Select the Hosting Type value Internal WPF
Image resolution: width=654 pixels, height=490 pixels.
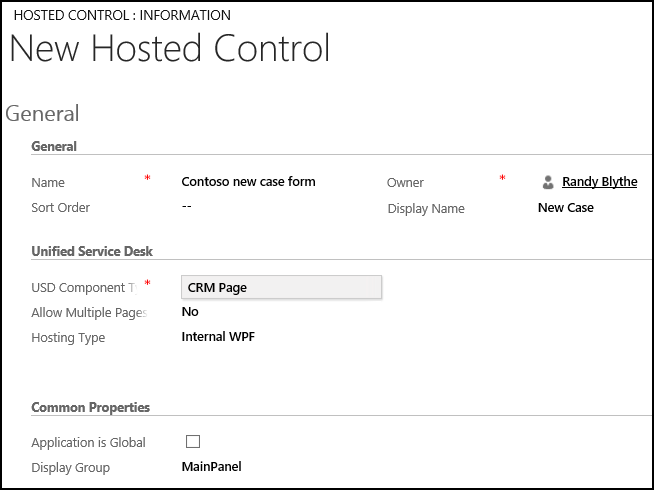pos(218,337)
